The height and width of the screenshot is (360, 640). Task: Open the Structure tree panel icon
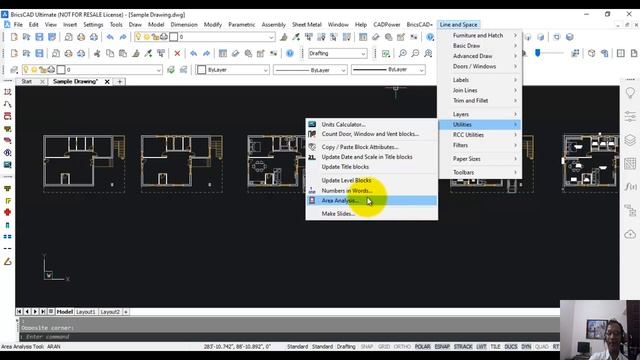click(630, 211)
